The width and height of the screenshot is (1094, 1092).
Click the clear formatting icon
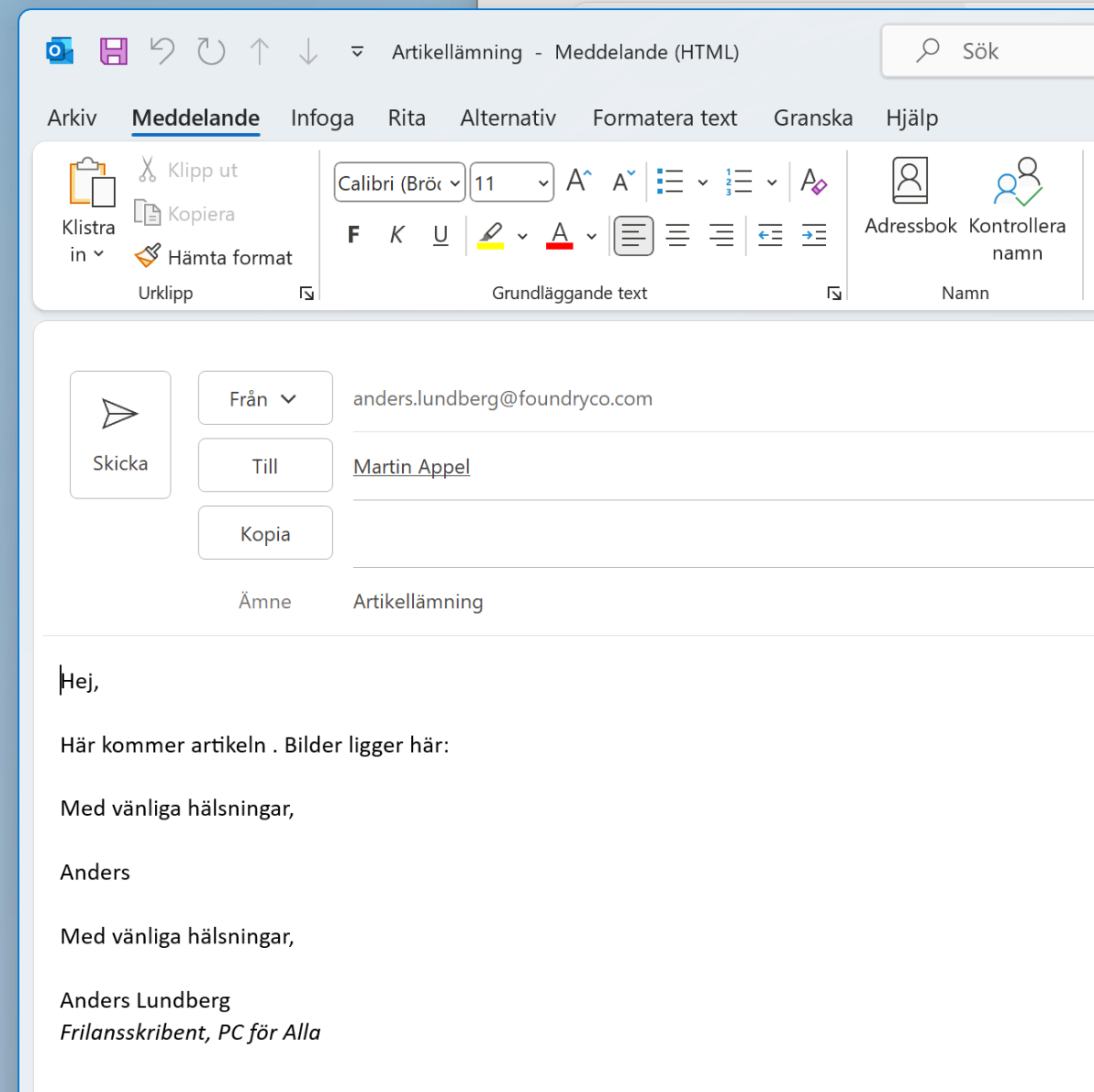click(814, 181)
